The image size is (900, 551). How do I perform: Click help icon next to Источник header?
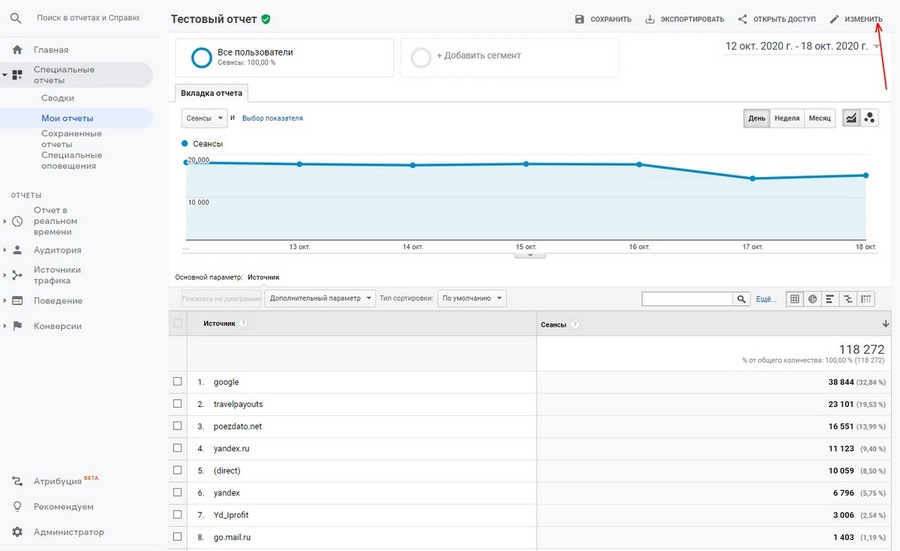coord(243,323)
